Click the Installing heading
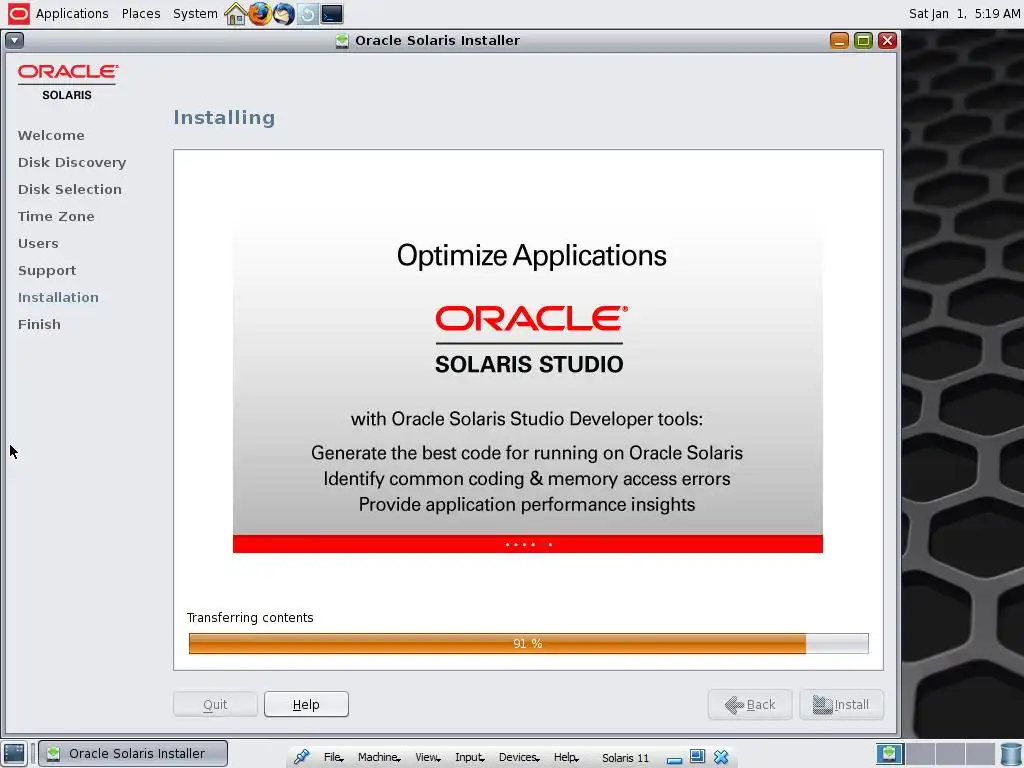Image resolution: width=1024 pixels, height=768 pixels. pyautogui.click(x=224, y=118)
